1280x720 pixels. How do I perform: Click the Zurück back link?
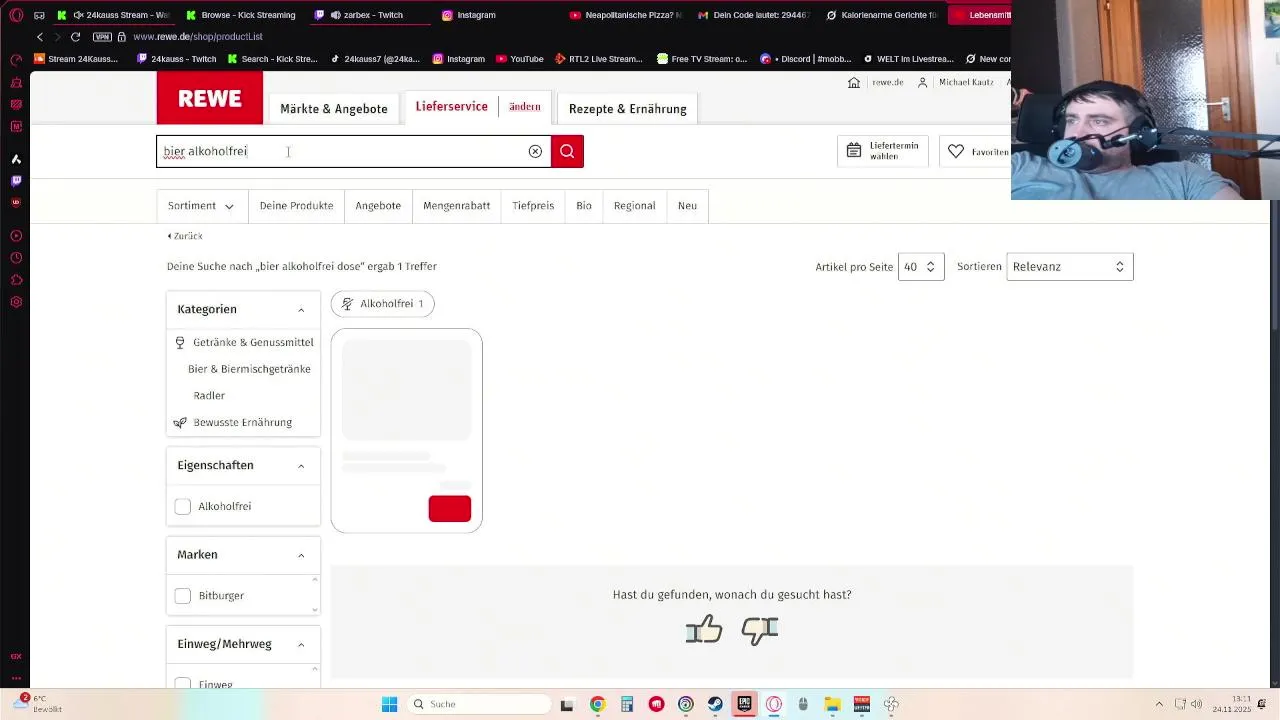185,236
